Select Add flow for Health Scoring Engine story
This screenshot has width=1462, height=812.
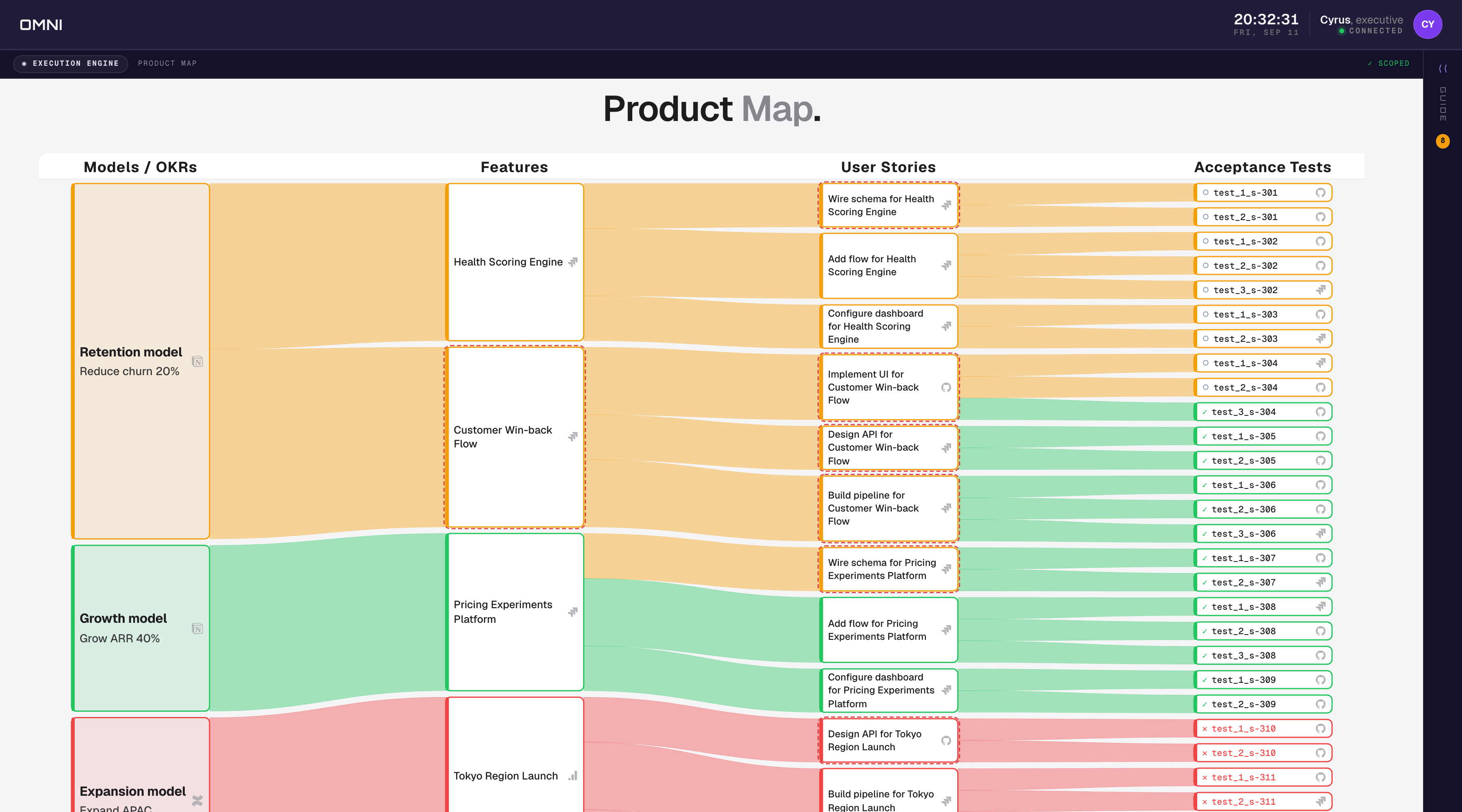[889, 266]
